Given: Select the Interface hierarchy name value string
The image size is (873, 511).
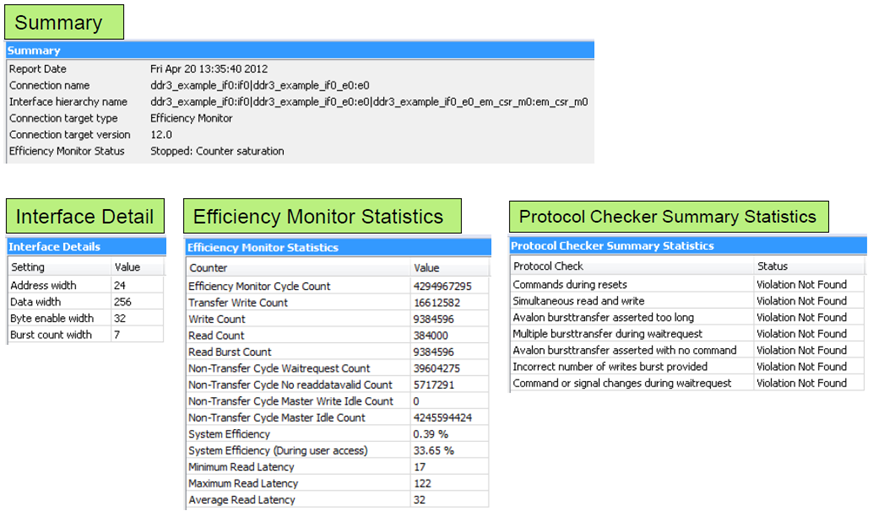Looking at the screenshot, I should tap(369, 102).
